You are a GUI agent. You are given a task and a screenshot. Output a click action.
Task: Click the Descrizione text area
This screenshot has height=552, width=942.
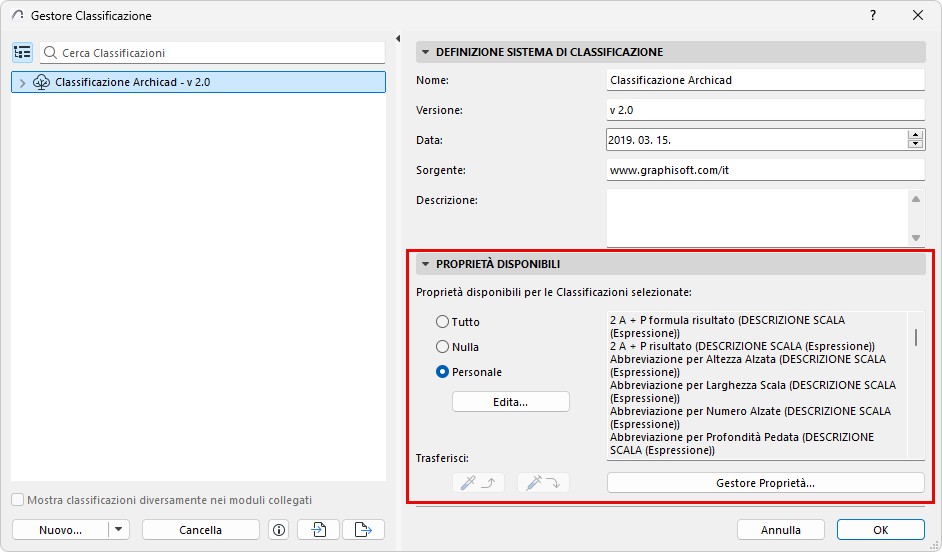757,217
